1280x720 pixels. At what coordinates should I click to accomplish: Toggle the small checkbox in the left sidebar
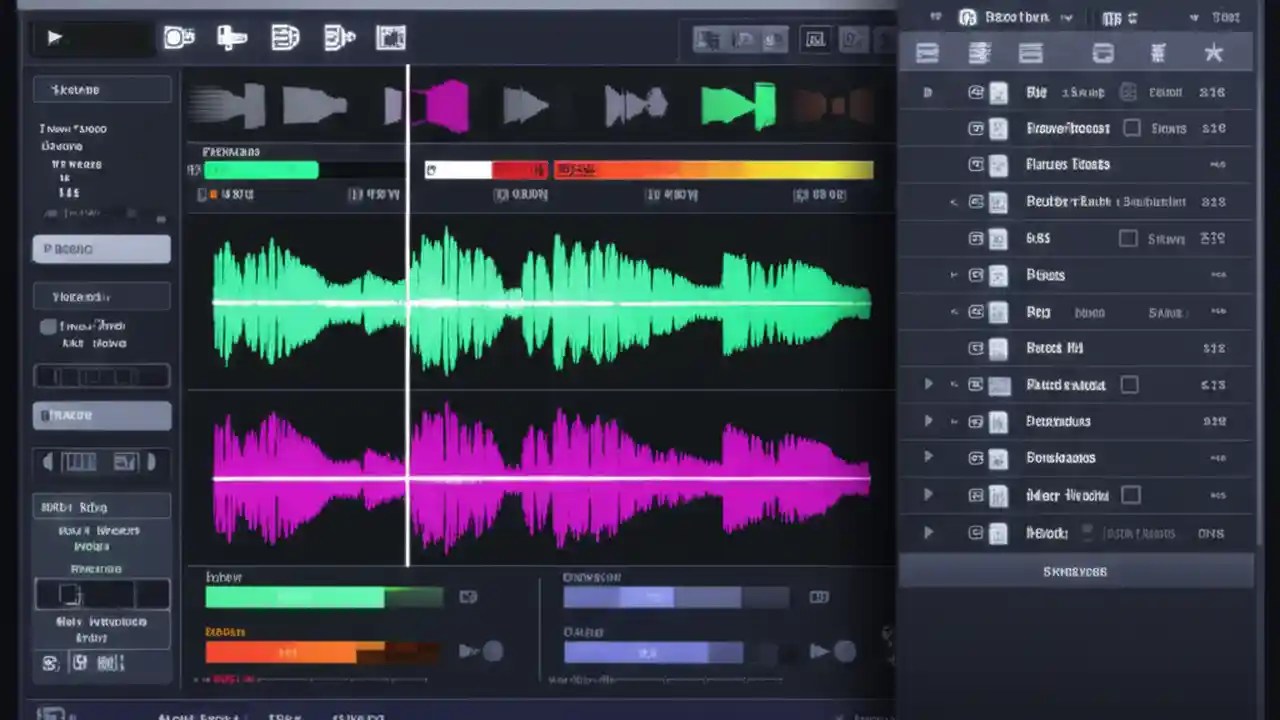[47, 326]
